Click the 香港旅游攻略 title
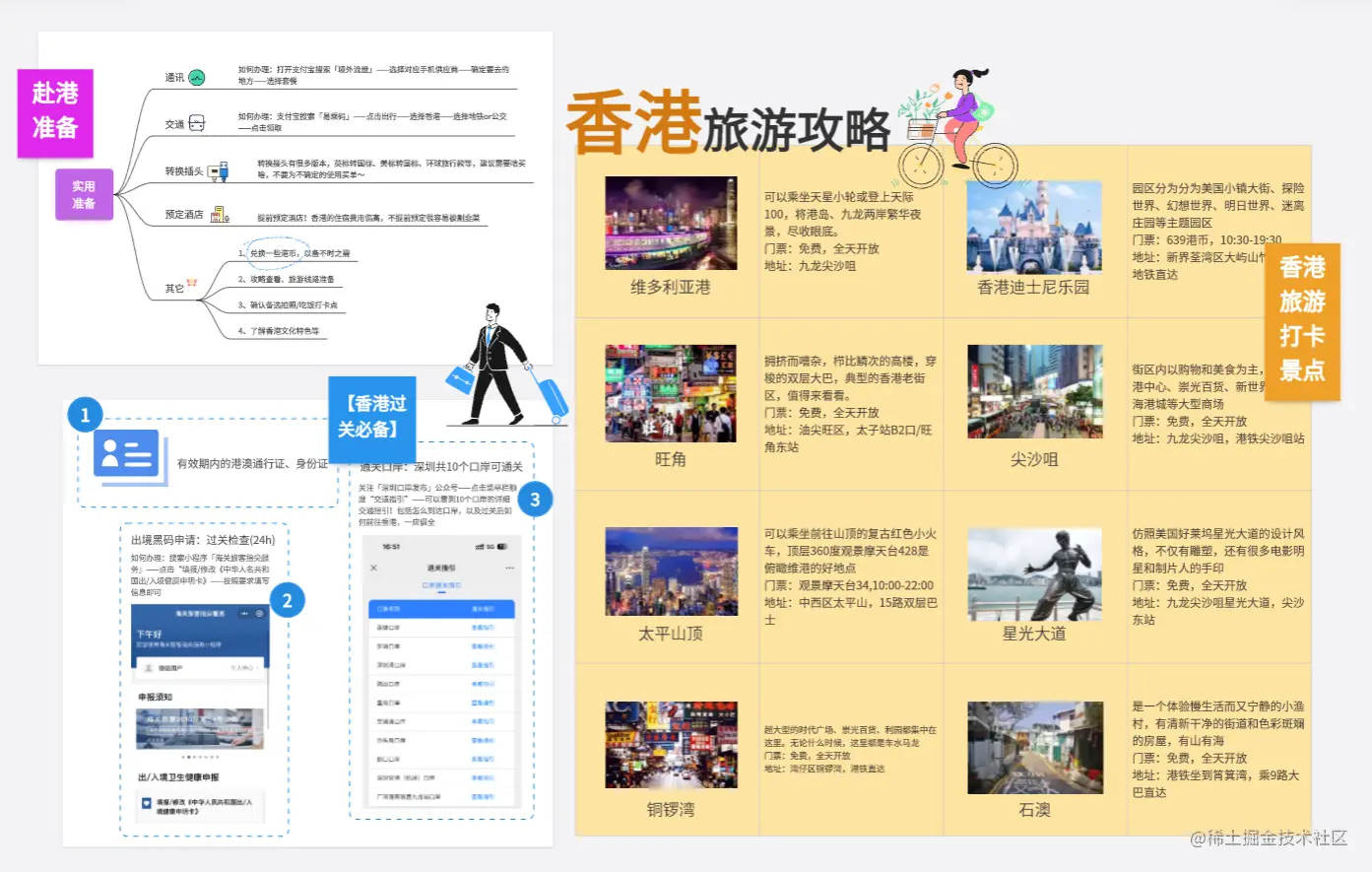 click(x=729, y=125)
